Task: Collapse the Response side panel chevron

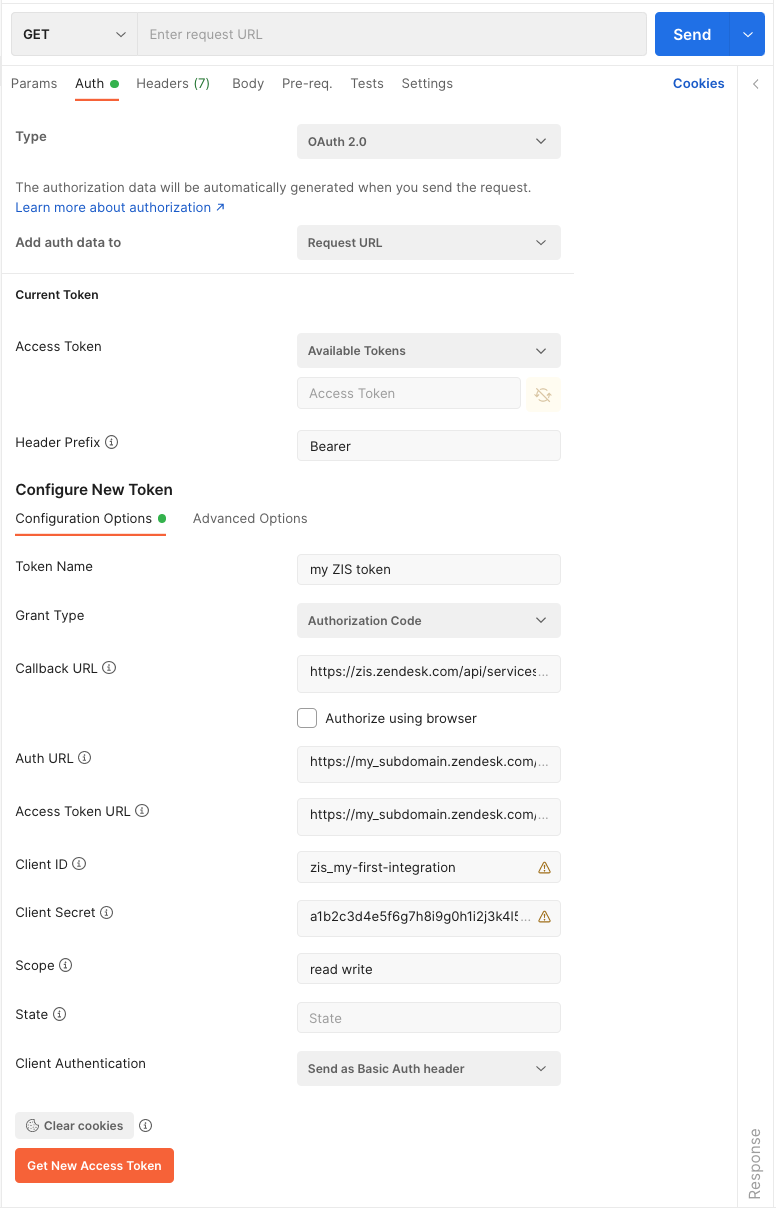Action: (756, 84)
